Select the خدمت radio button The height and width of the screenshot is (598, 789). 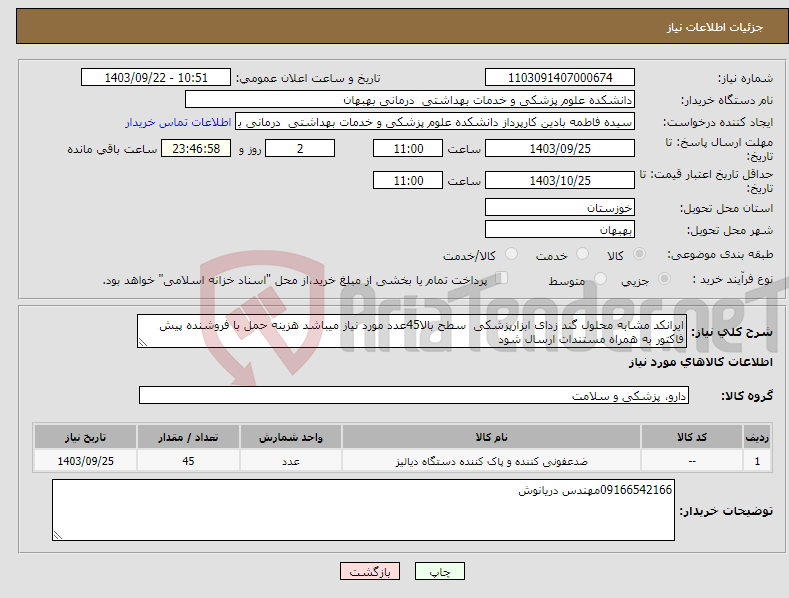582,254
